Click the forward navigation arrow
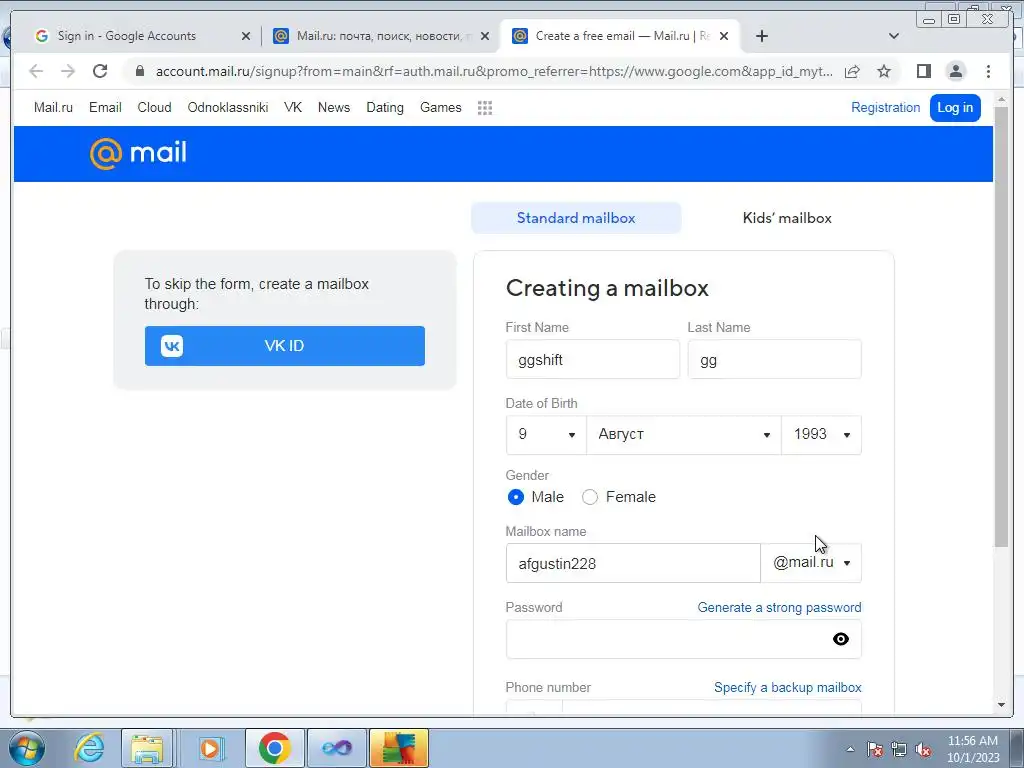1024x768 pixels. point(68,71)
